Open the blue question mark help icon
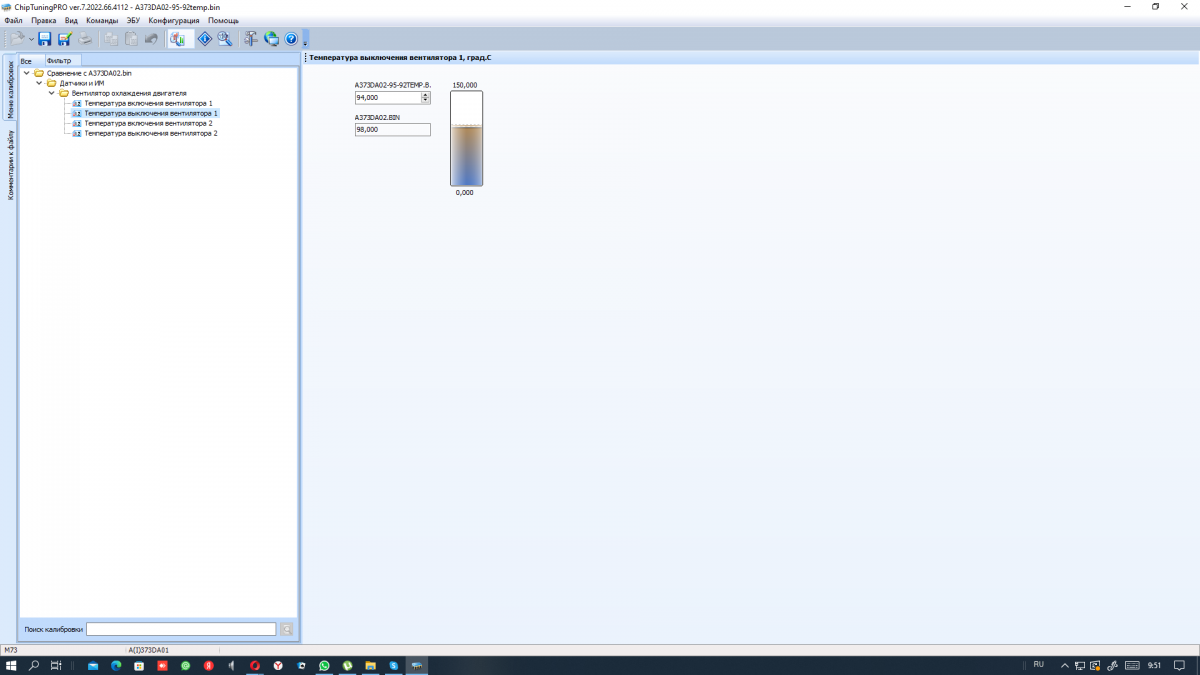Screen dimensions: 1200x675 (x=292, y=39)
